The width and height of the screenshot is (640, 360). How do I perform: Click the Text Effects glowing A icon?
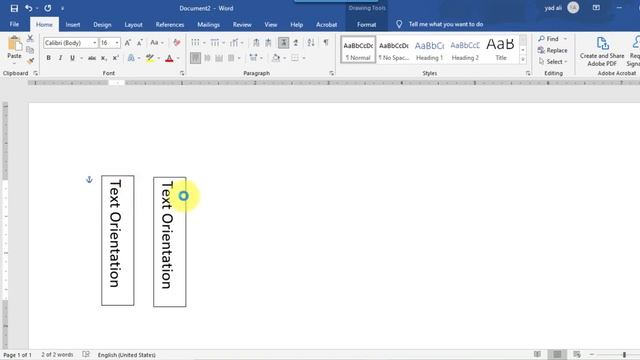pyautogui.click(x=131, y=58)
